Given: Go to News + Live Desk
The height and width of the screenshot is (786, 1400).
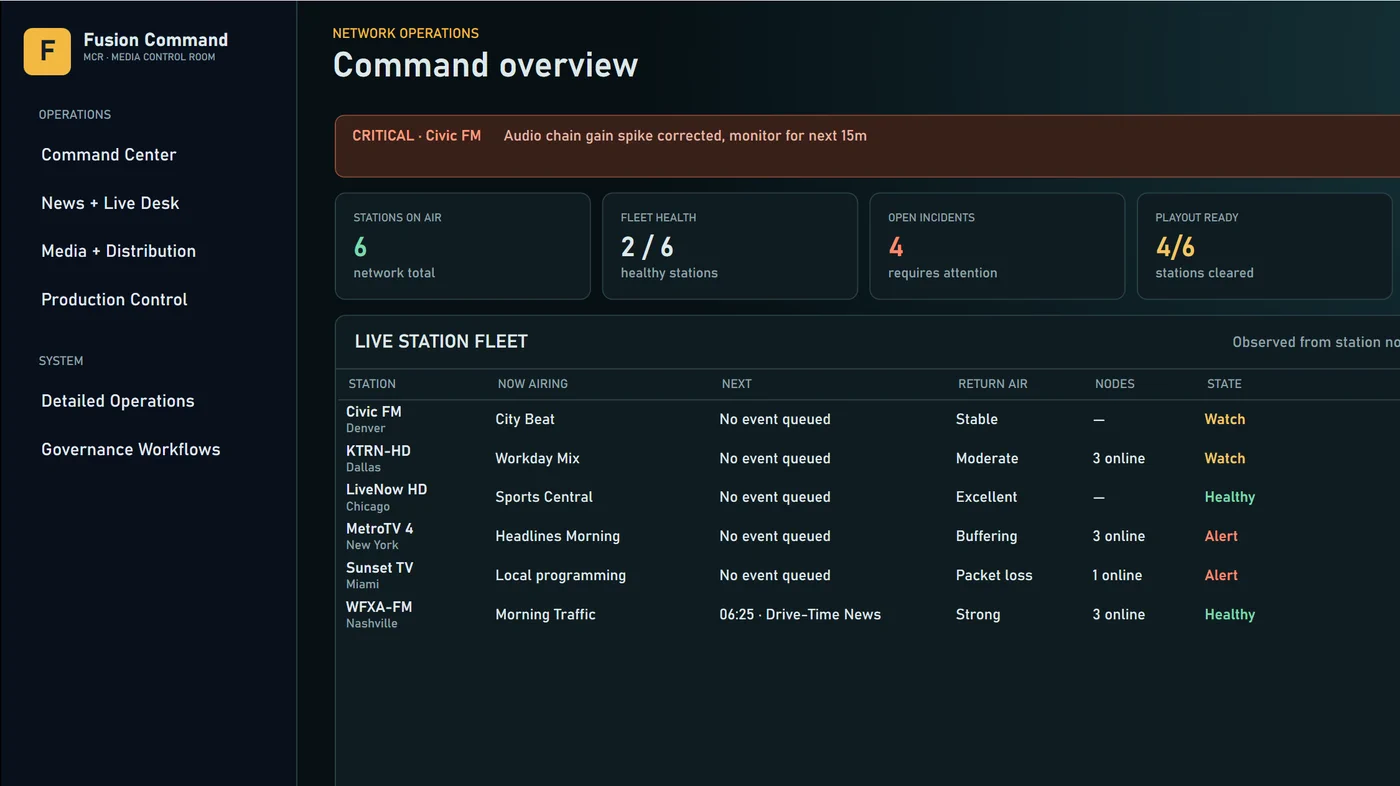Looking at the screenshot, I should (110, 203).
